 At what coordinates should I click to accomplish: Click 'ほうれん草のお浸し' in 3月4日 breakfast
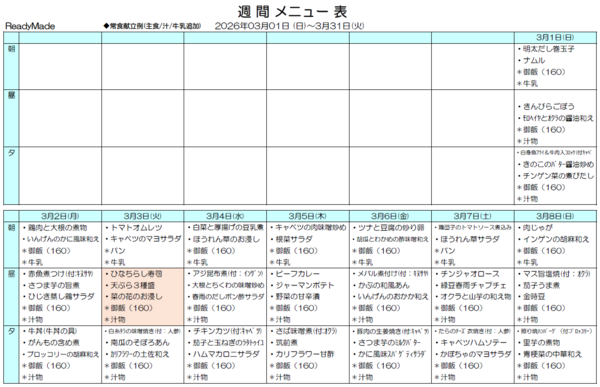pyautogui.click(x=226, y=239)
